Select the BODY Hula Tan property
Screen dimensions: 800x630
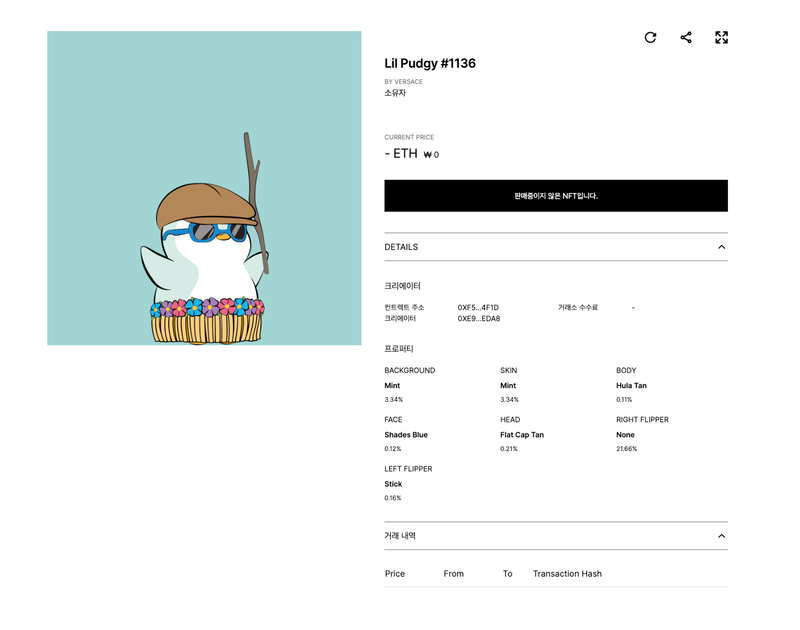point(631,385)
